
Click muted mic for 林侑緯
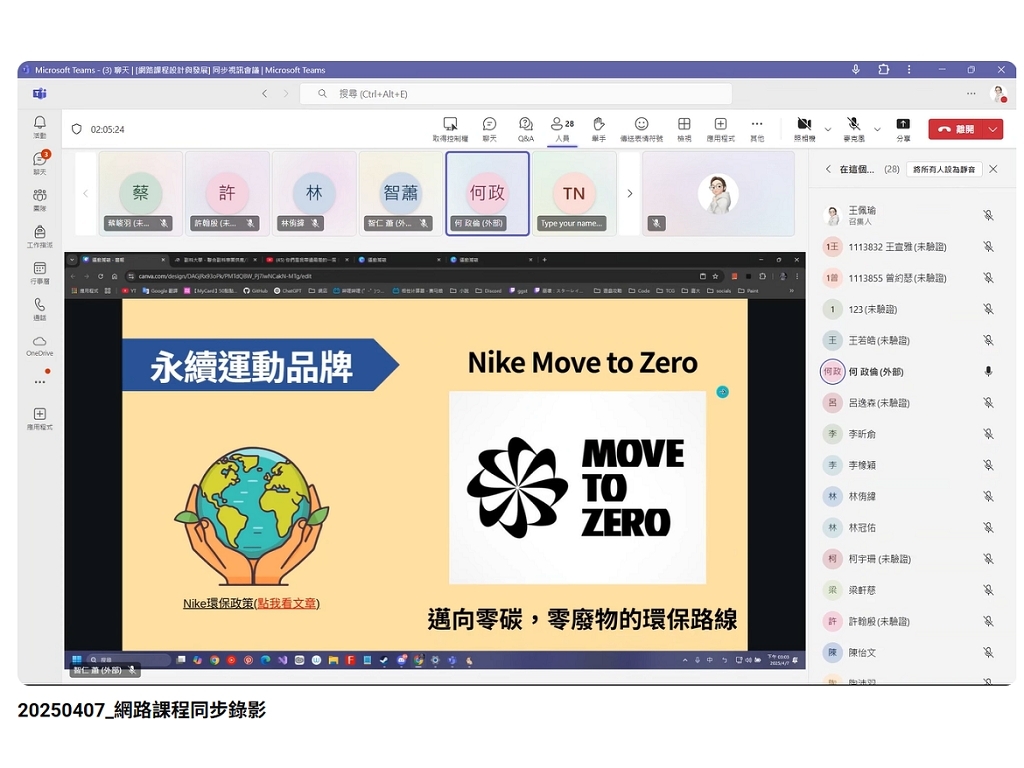tap(988, 496)
